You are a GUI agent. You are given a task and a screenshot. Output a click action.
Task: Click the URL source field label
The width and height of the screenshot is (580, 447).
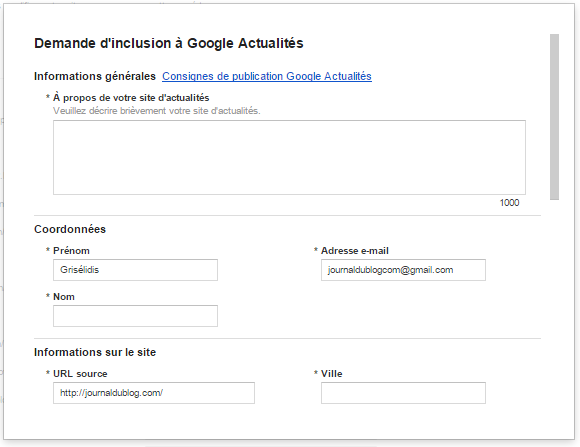[x=80, y=374]
